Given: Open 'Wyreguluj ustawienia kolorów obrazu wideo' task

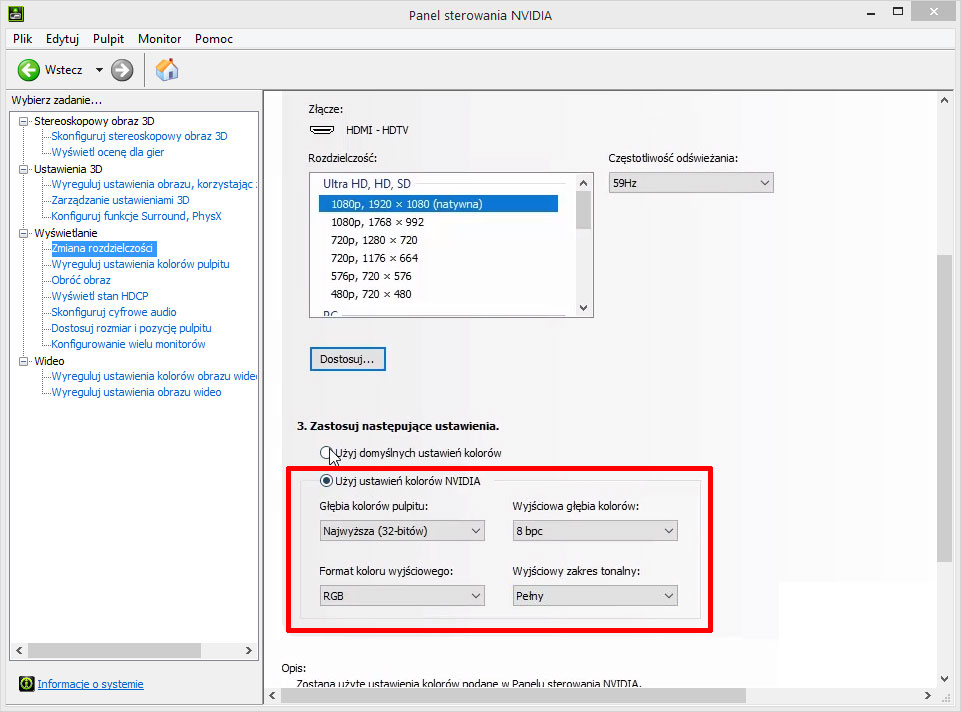Looking at the screenshot, I should point(154,376).
